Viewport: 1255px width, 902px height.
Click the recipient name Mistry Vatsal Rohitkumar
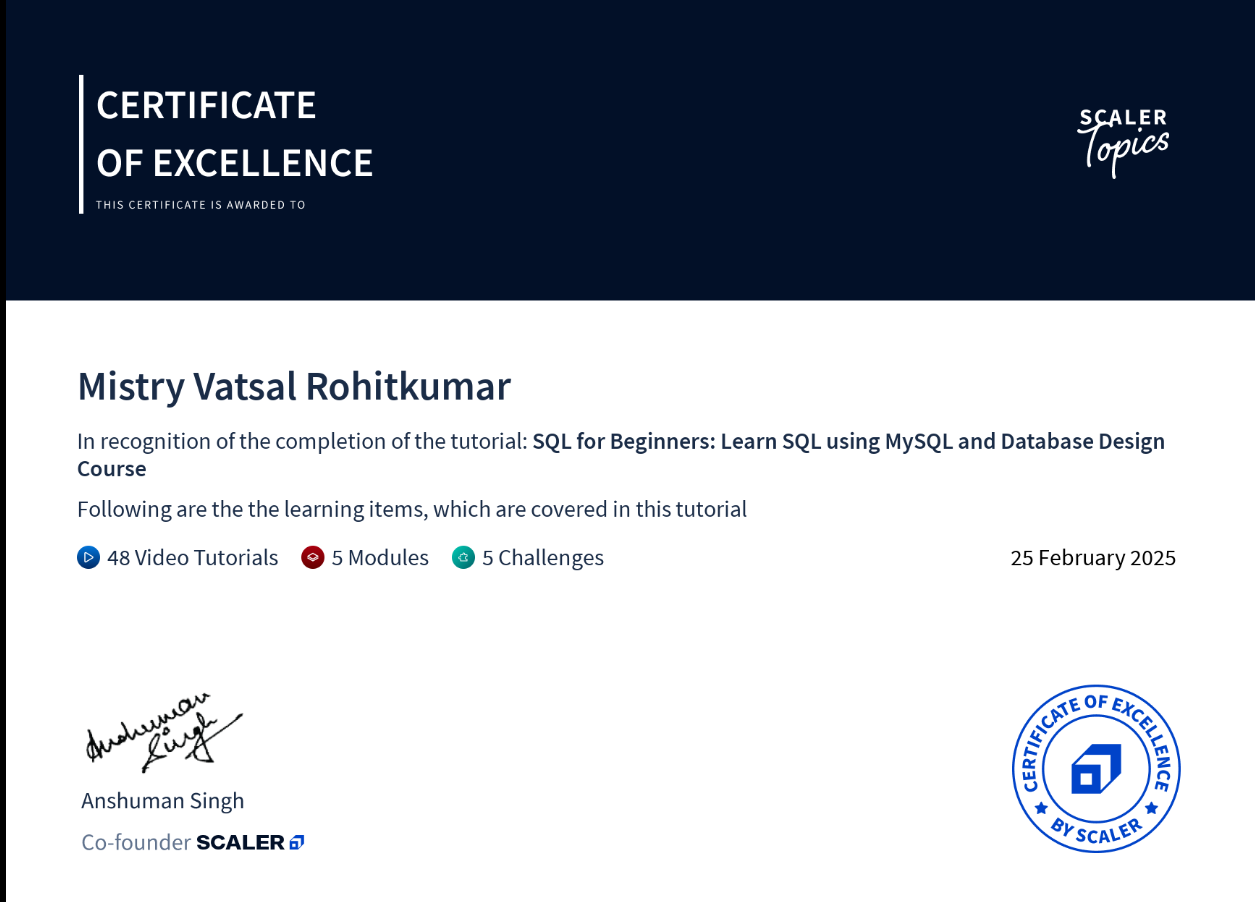coord(294,387)
